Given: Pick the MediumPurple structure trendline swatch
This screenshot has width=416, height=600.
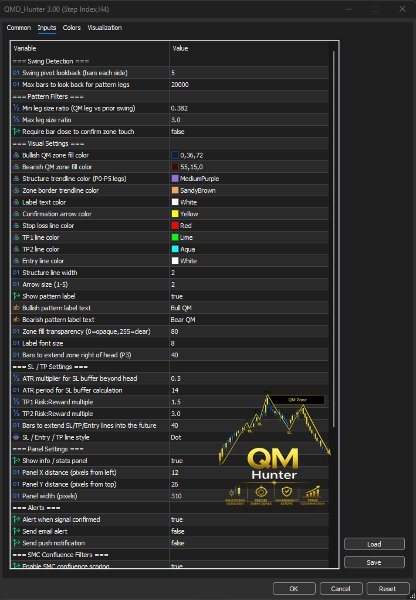Looking at the screenshot, I should pos(175,179).
